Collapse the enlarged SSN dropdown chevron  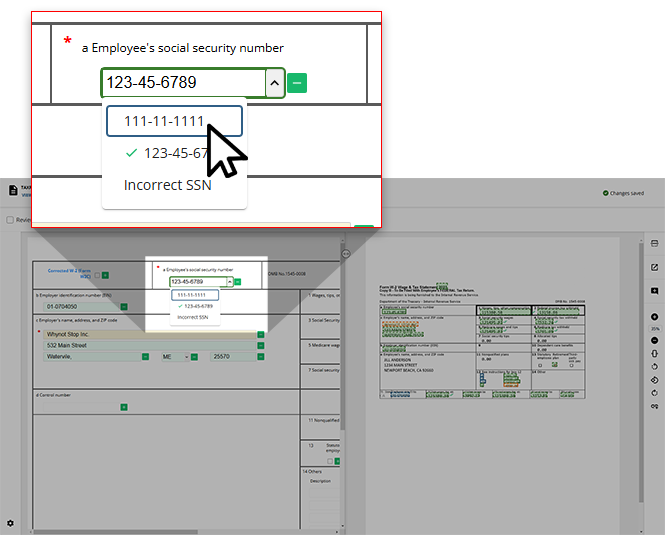(x=273, y=83)
